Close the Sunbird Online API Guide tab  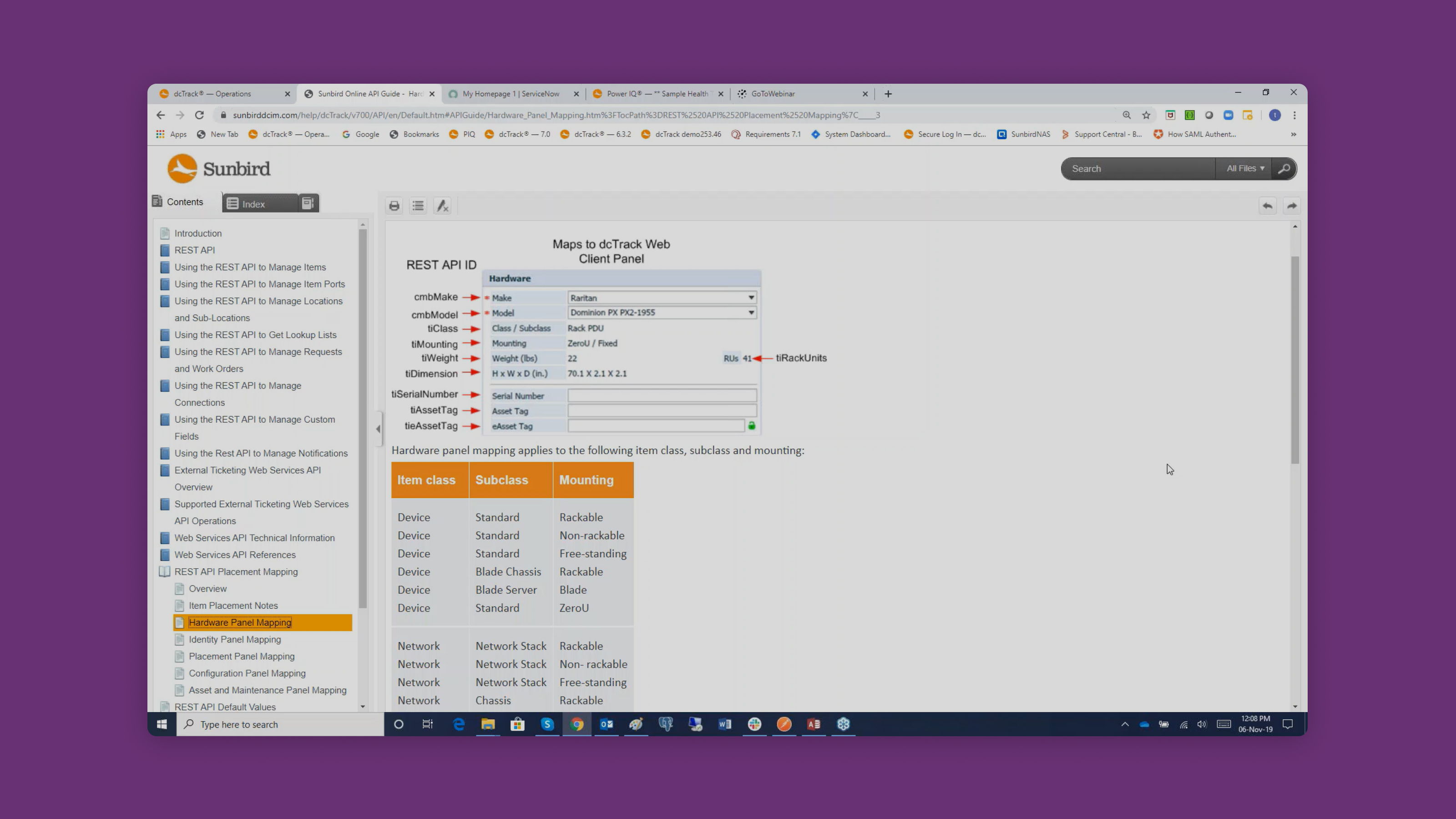(432, 94)
